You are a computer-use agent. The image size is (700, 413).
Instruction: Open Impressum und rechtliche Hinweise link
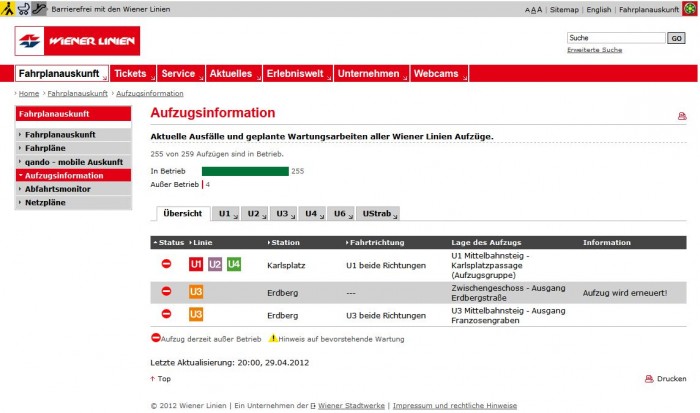click(x=454, y=406)
